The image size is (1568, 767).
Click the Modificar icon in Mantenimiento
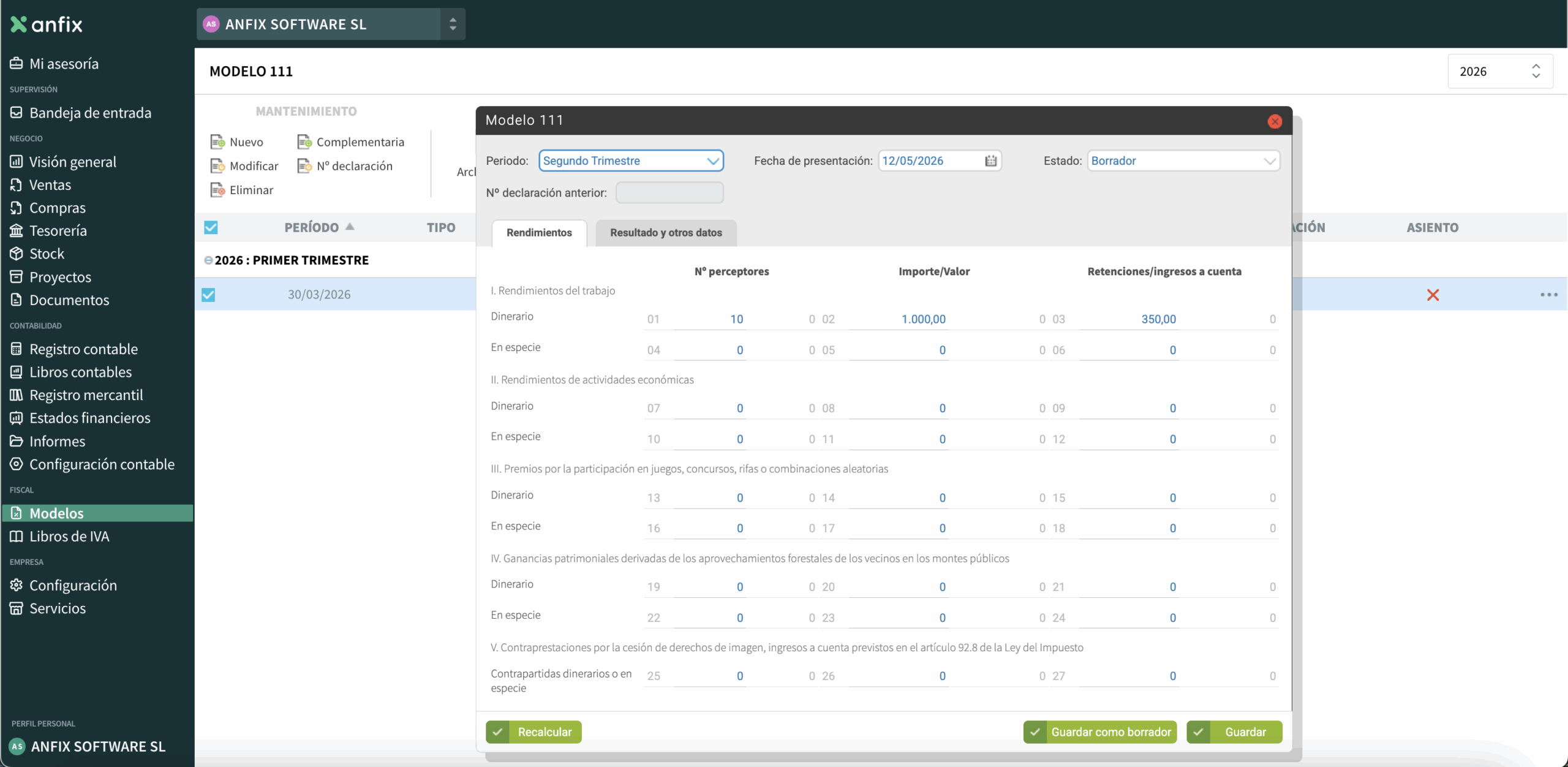(217, 166)
